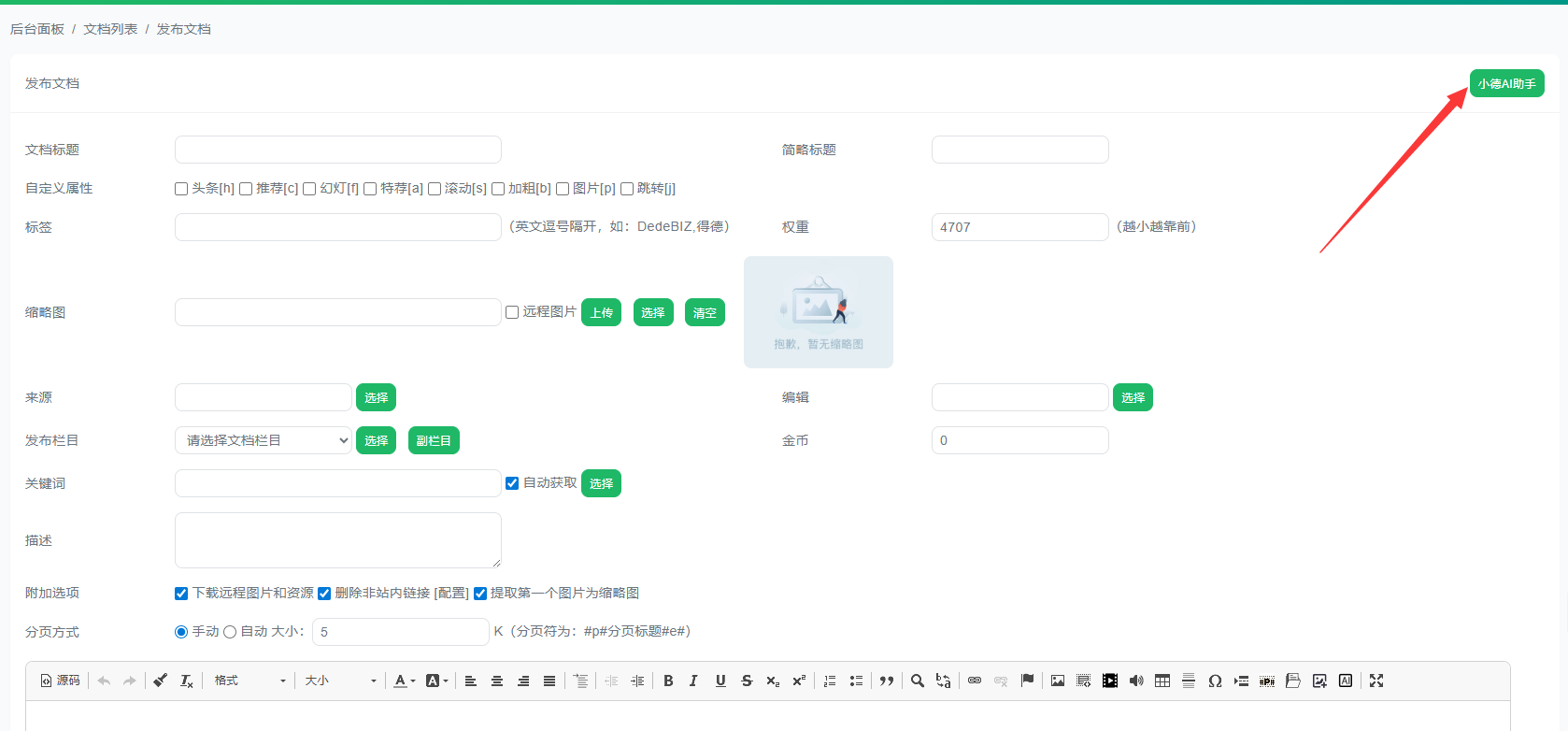
Task: Enable the 远程图片 checkbox
Action: click(x=512, y=312)
